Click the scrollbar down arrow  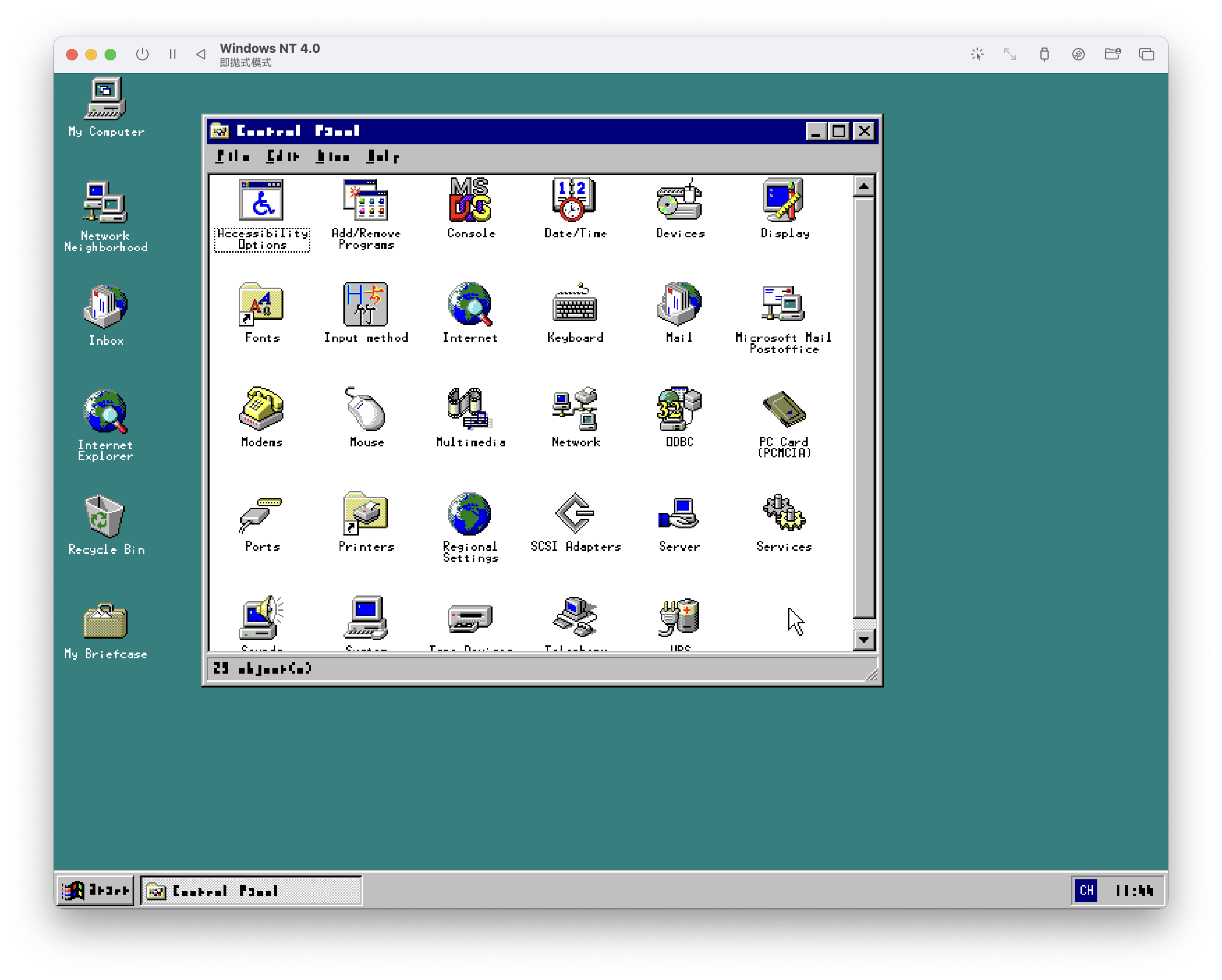click(x=864, y=640)
